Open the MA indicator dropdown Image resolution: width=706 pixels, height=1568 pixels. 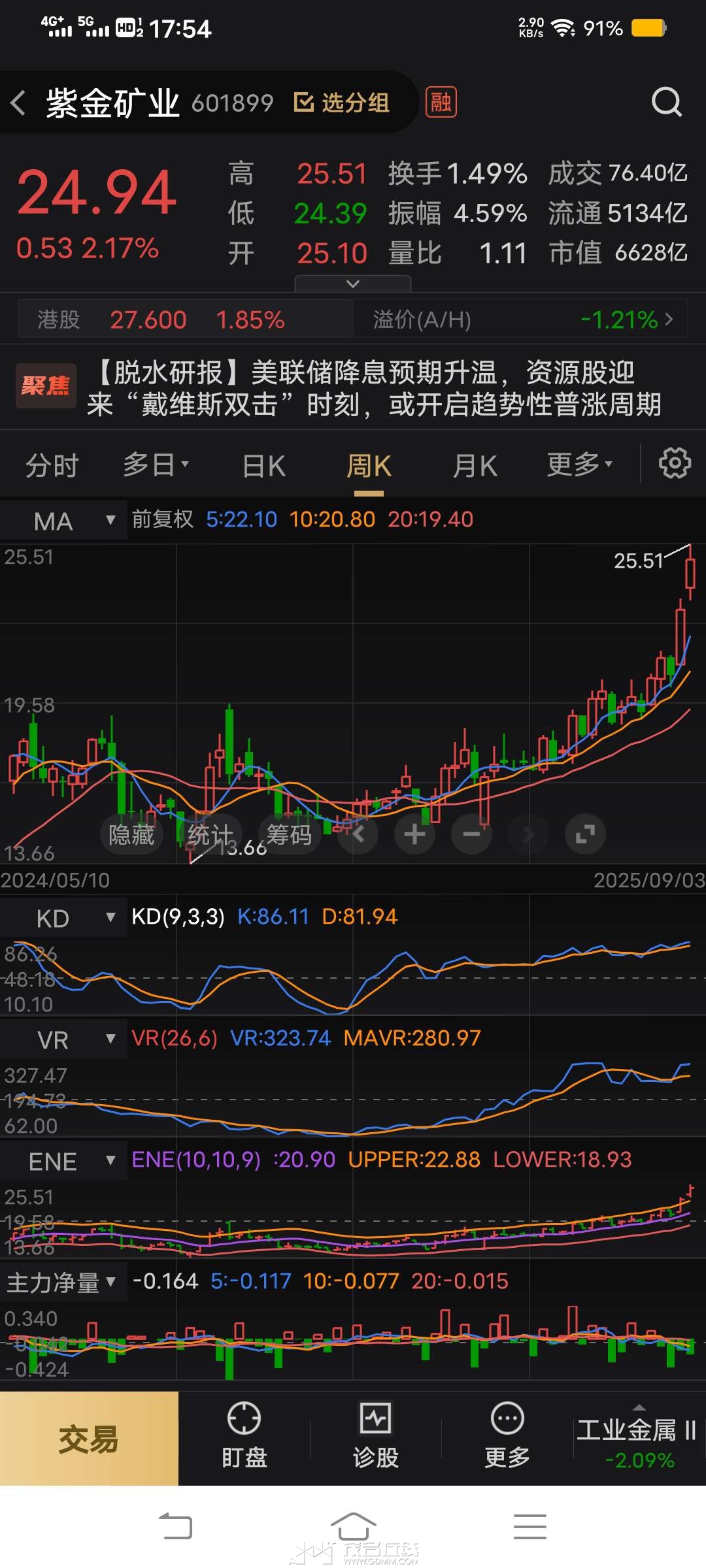click(x=64, y=521)
